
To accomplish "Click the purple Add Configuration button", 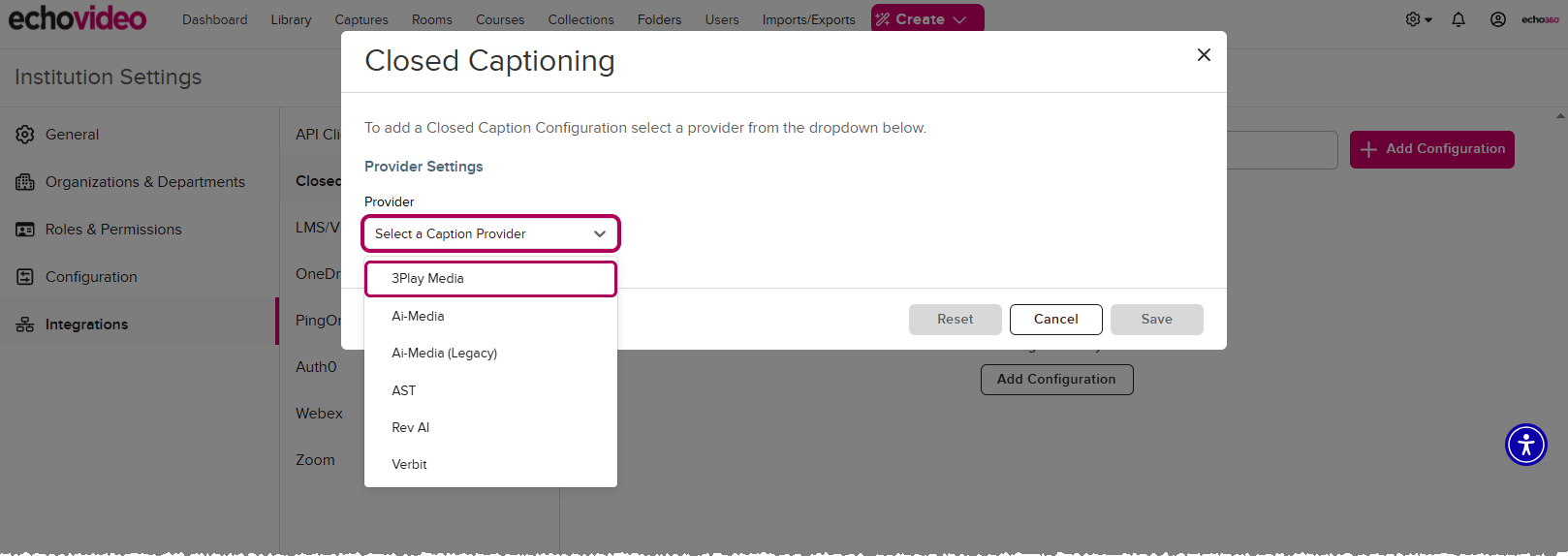I will 1431,149.
